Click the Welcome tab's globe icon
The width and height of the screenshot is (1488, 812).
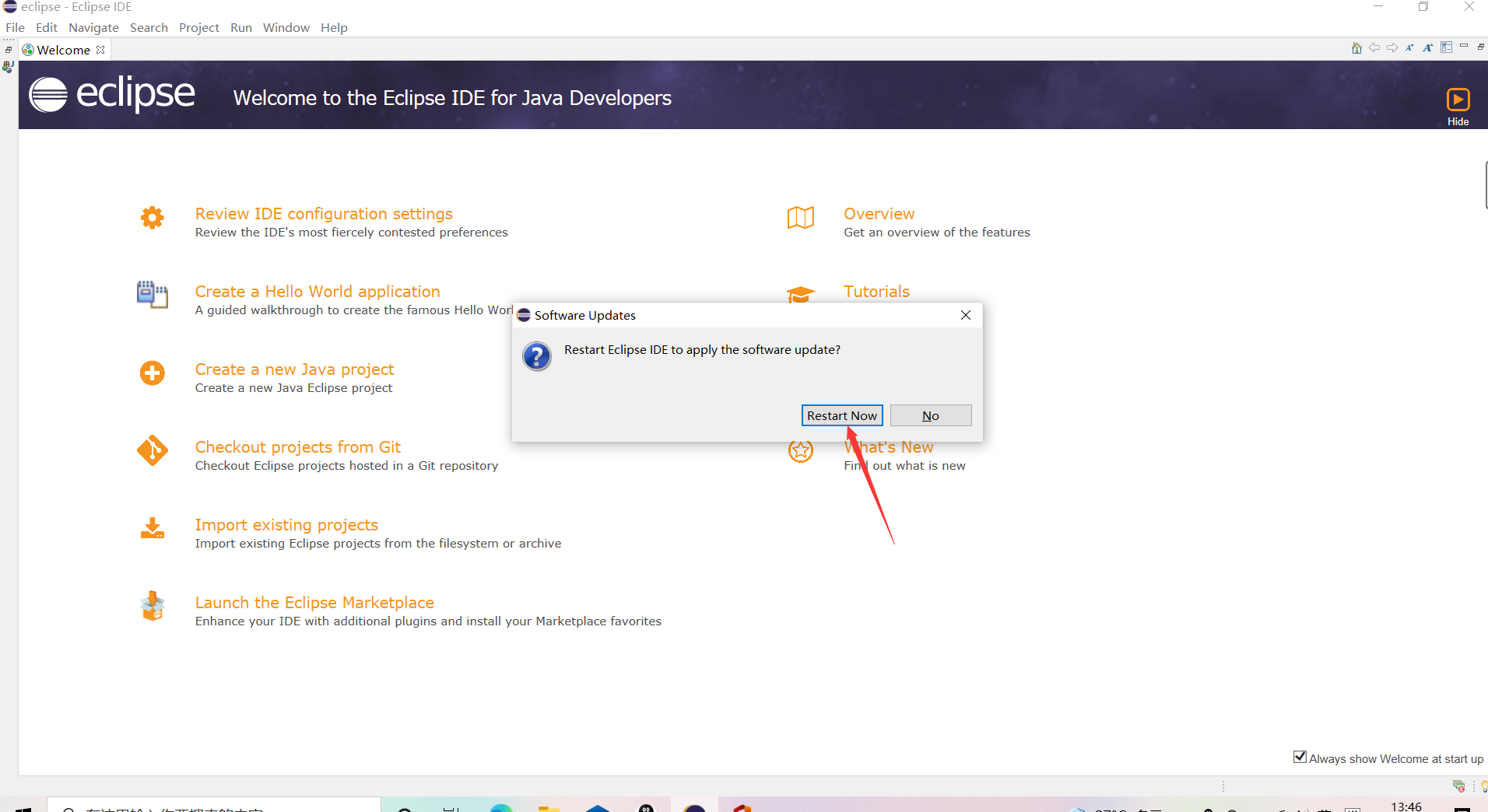point(28,50)
